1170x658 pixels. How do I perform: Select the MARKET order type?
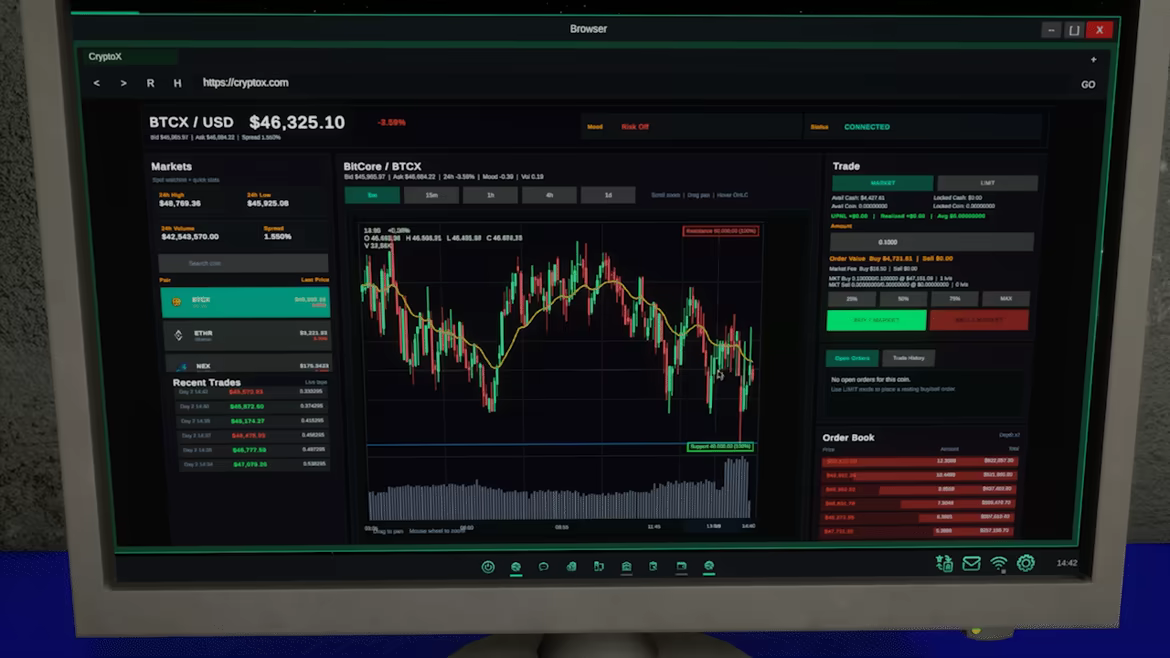[x=883, y=183]
